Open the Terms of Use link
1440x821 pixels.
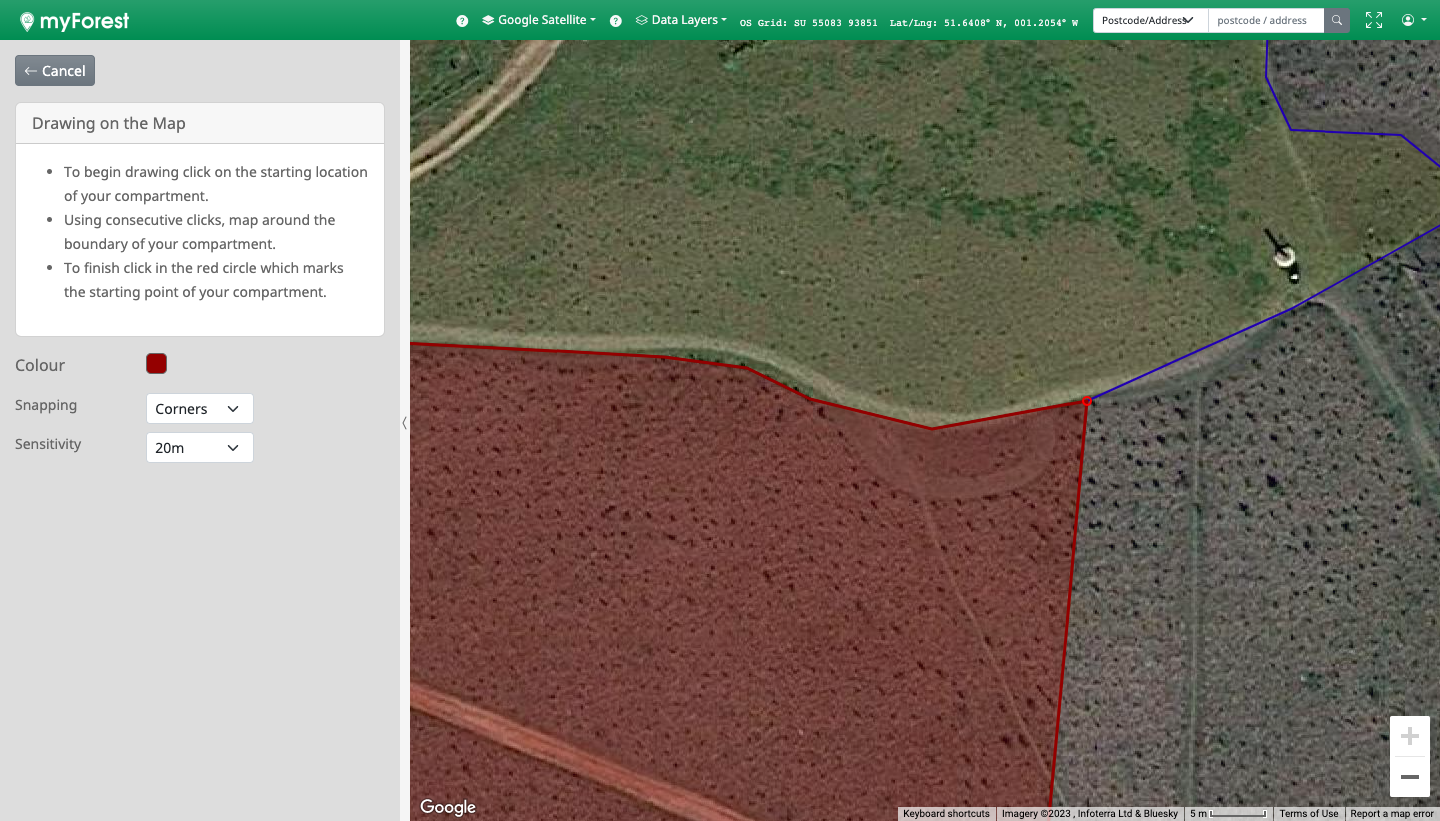1308,814
